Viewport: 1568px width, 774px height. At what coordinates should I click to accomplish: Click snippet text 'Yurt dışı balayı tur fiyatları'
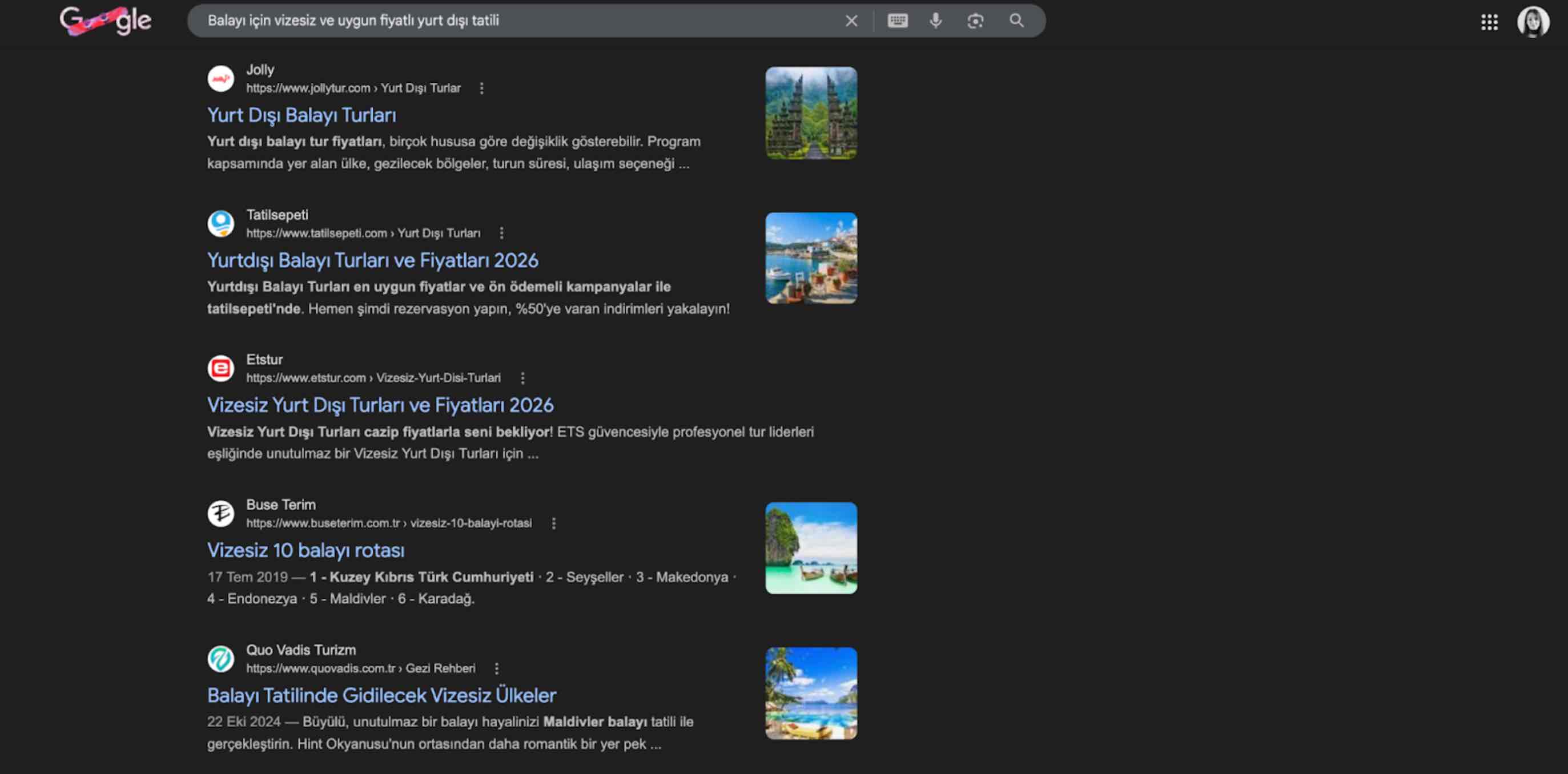(x=295, y=141)
